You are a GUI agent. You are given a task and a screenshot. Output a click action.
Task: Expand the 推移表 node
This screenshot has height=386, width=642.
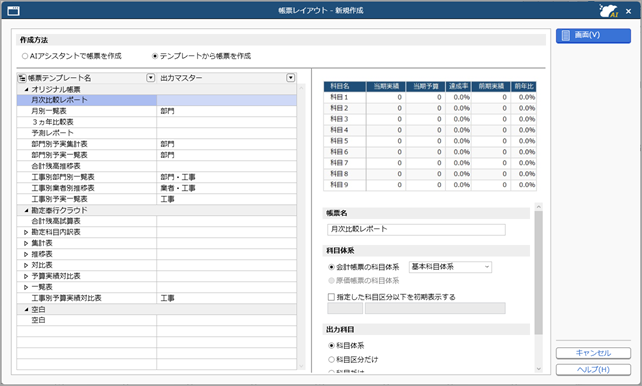tap(26, 254)
